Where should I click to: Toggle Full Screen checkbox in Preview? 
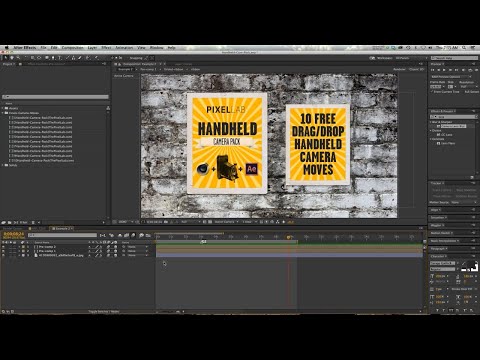[463, 92]
